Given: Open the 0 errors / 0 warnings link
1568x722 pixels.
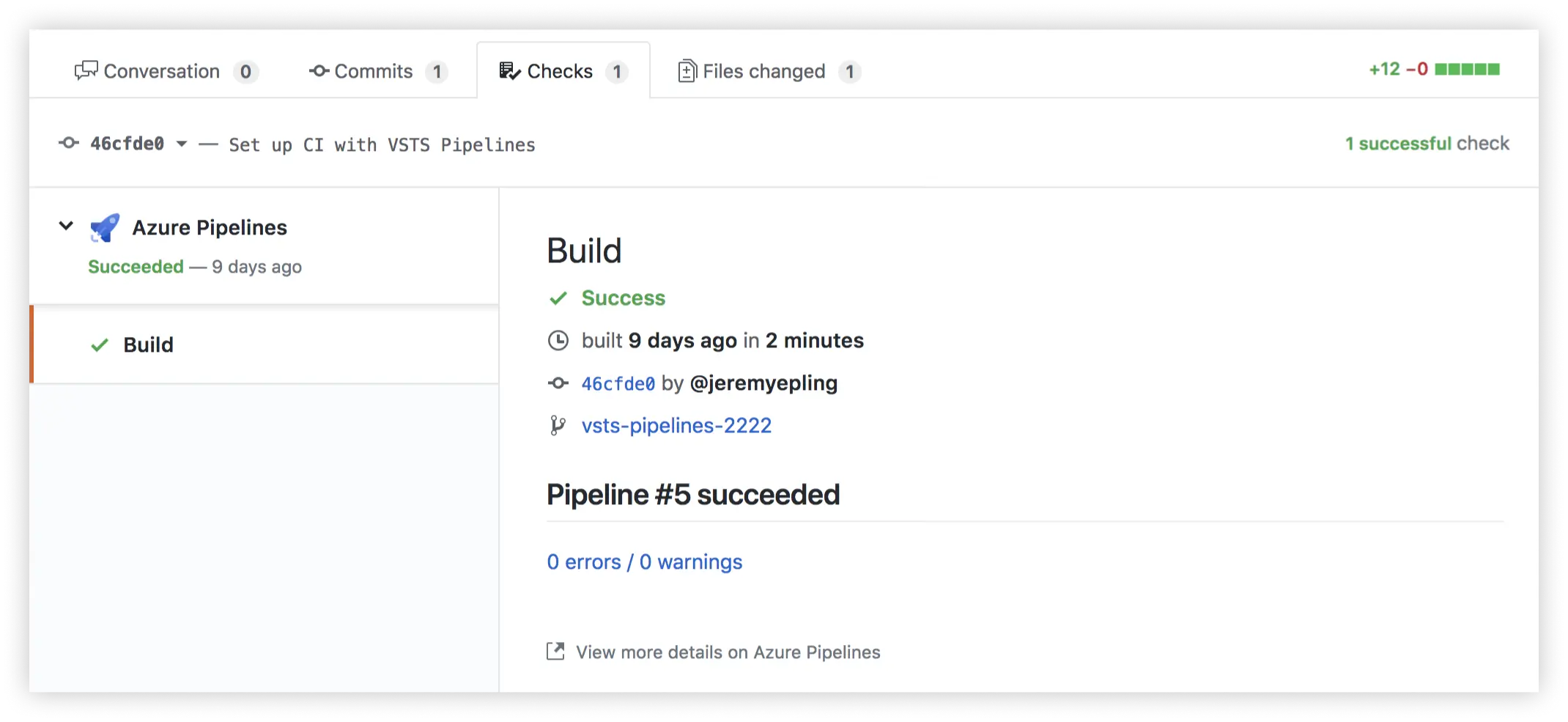Looking at the screenshot, I should point(644,561).
